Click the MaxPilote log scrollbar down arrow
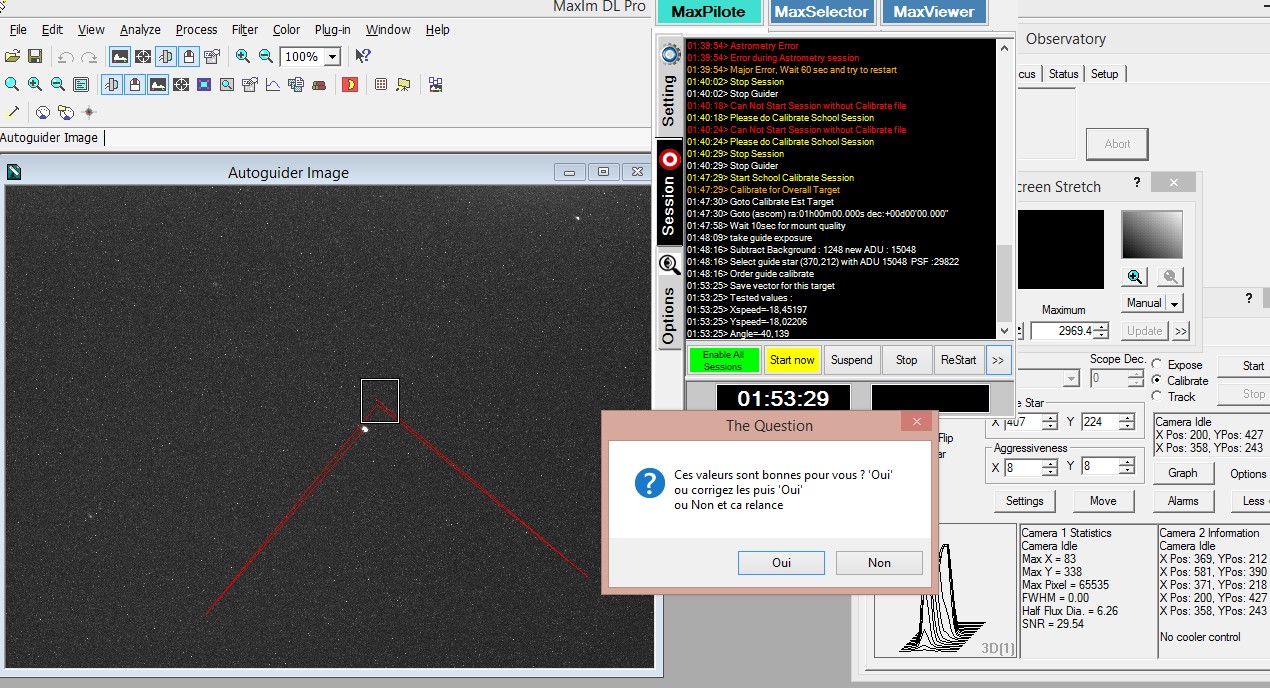The height and width of the screenshot is (688, 1270). click(1004, 330)
